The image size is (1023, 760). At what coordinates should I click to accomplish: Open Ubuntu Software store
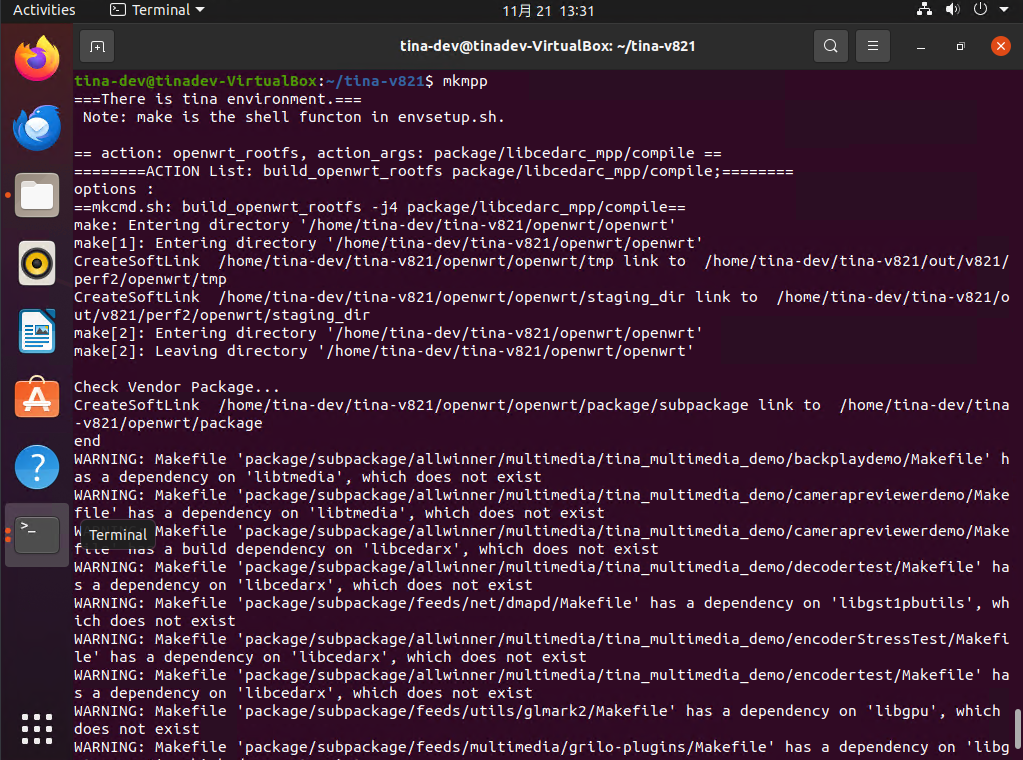click(x=37, y=399)
